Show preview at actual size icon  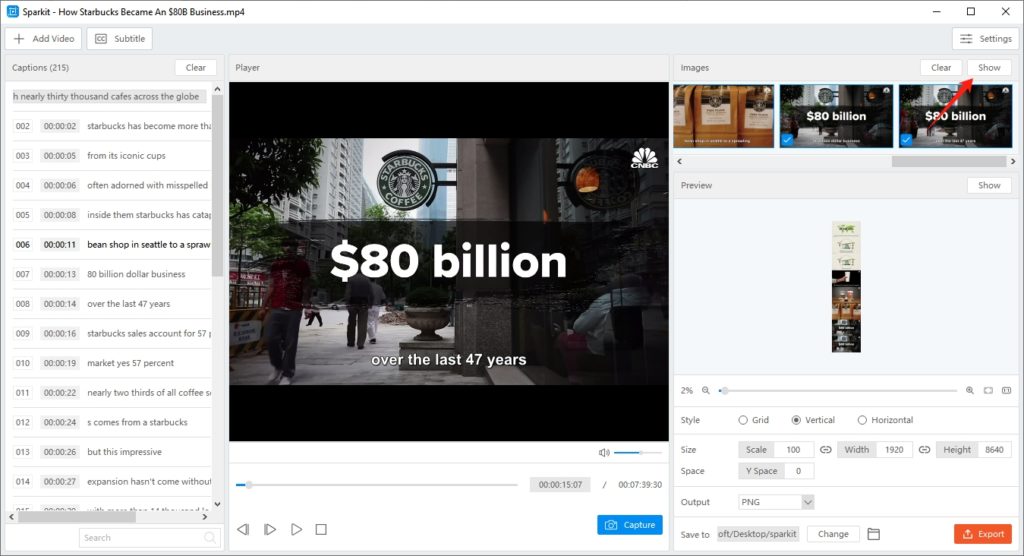point(1006,390)
